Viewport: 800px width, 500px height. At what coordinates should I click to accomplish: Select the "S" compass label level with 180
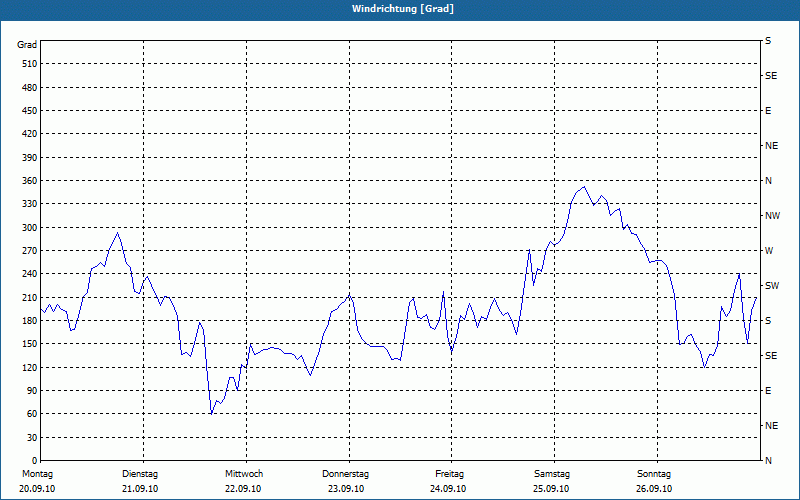[768, 321]
